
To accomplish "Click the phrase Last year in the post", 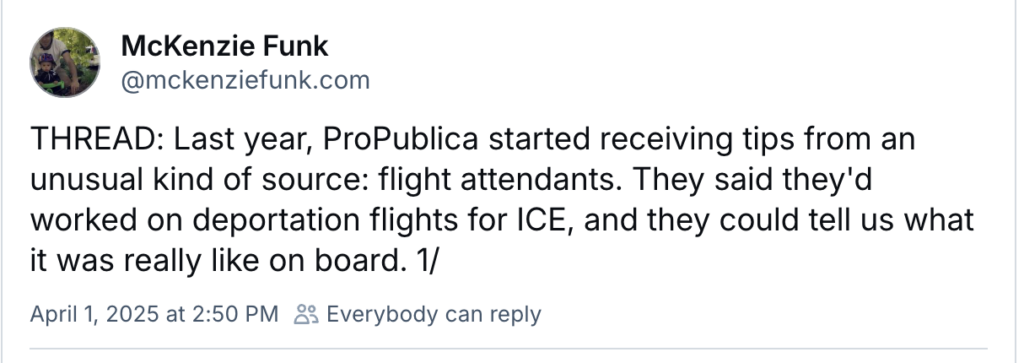I will [241, 140].
